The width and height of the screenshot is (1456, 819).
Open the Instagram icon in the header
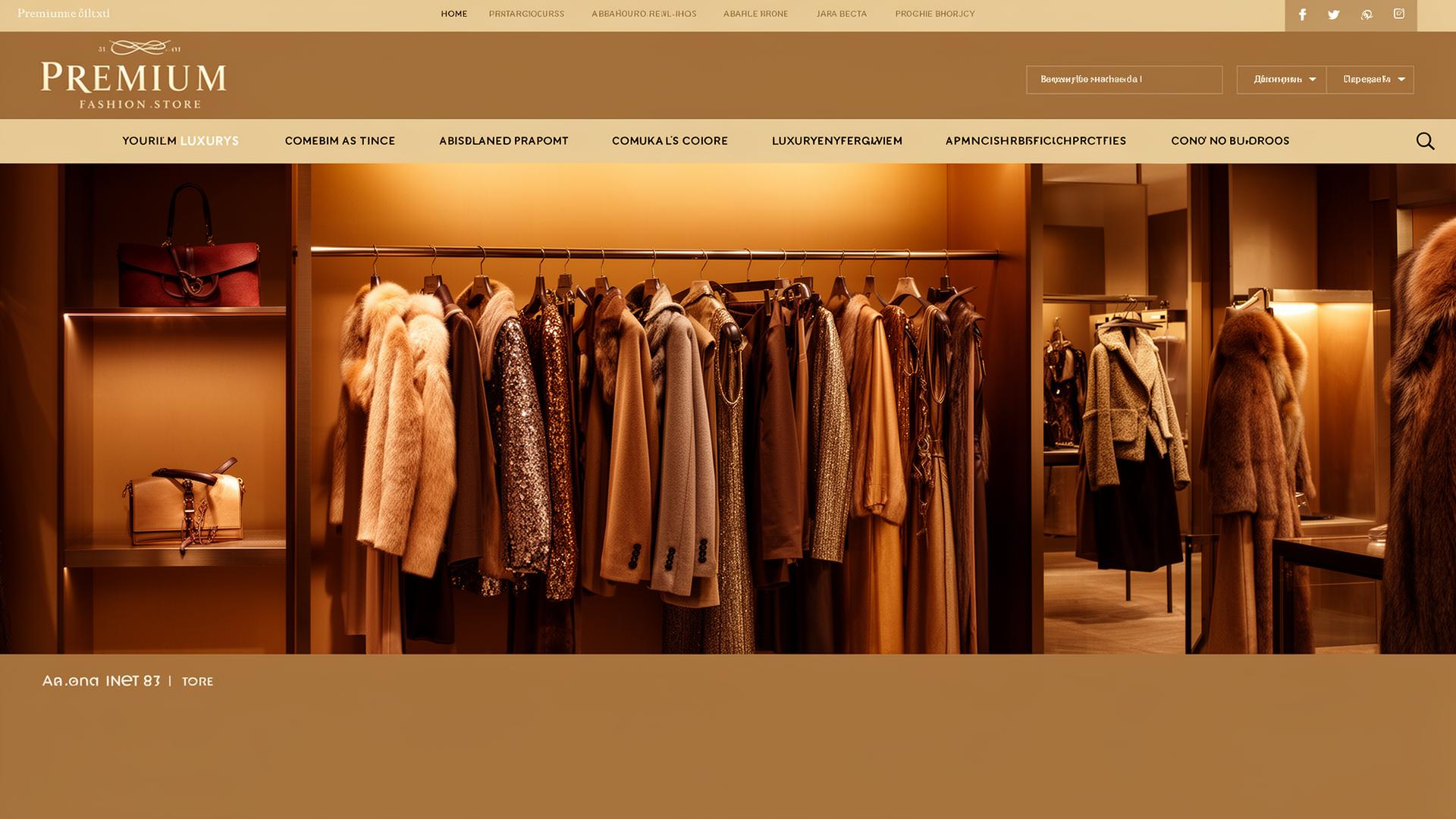coord(1398,14)
